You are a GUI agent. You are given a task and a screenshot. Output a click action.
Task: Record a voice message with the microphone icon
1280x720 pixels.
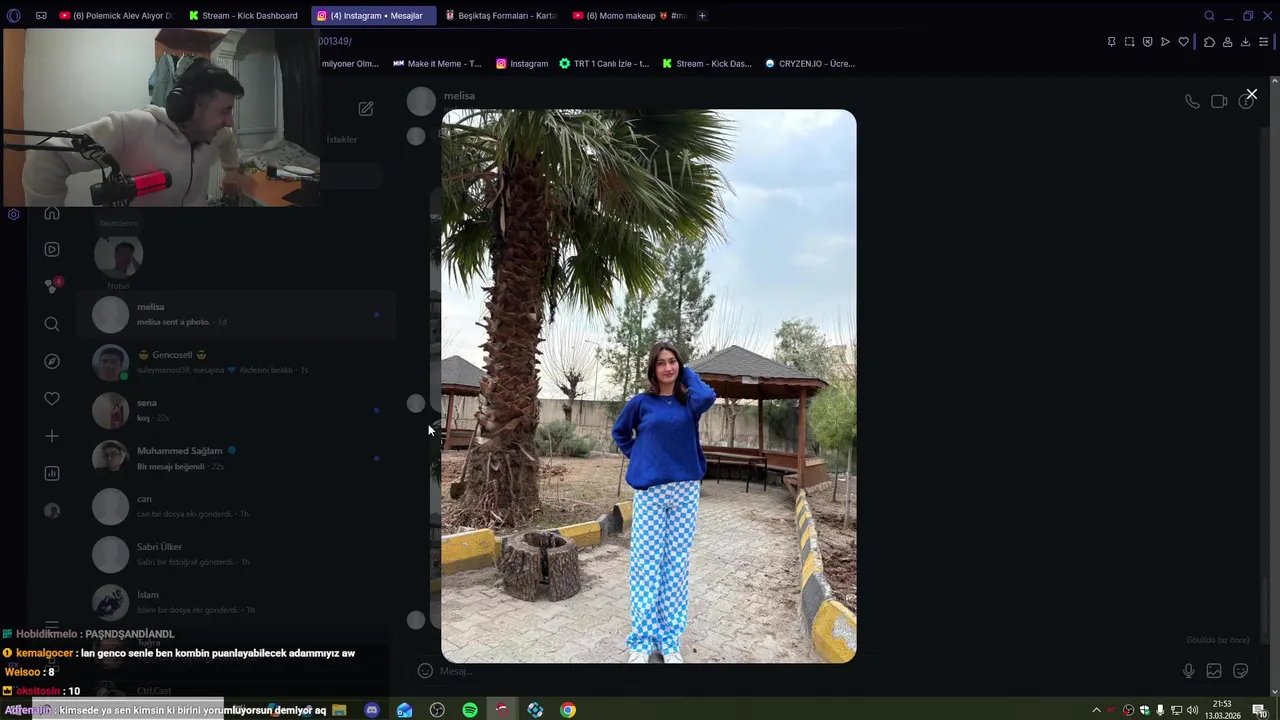[1188, 671]
